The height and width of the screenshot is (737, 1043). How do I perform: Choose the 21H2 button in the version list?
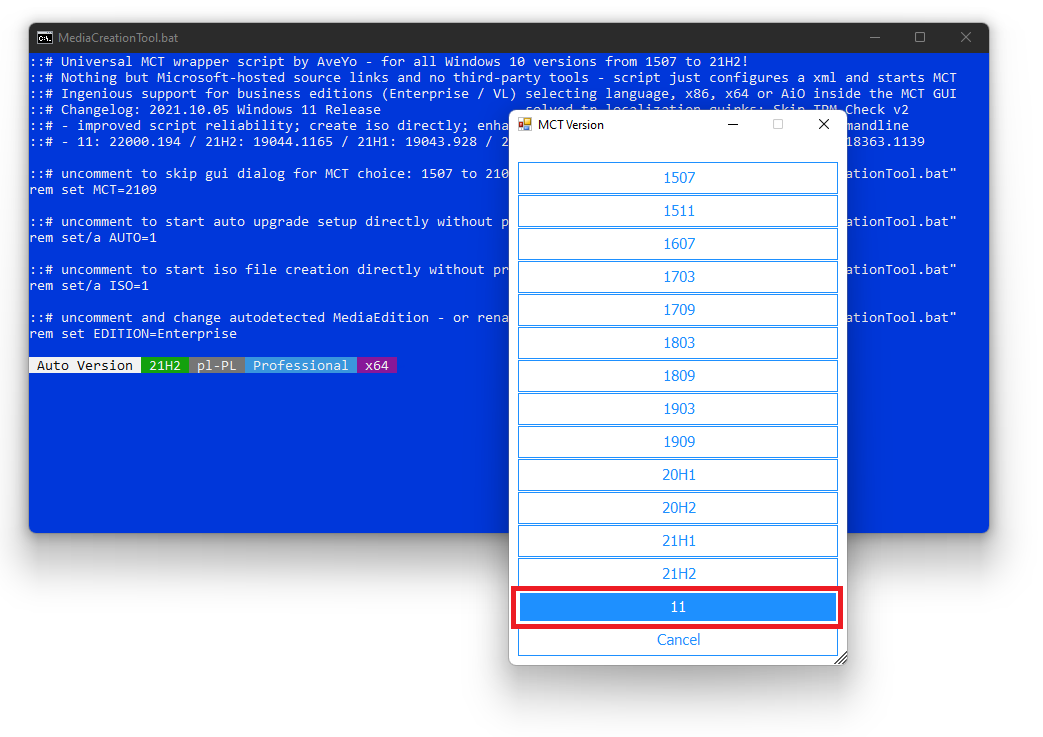pos(678,573)
